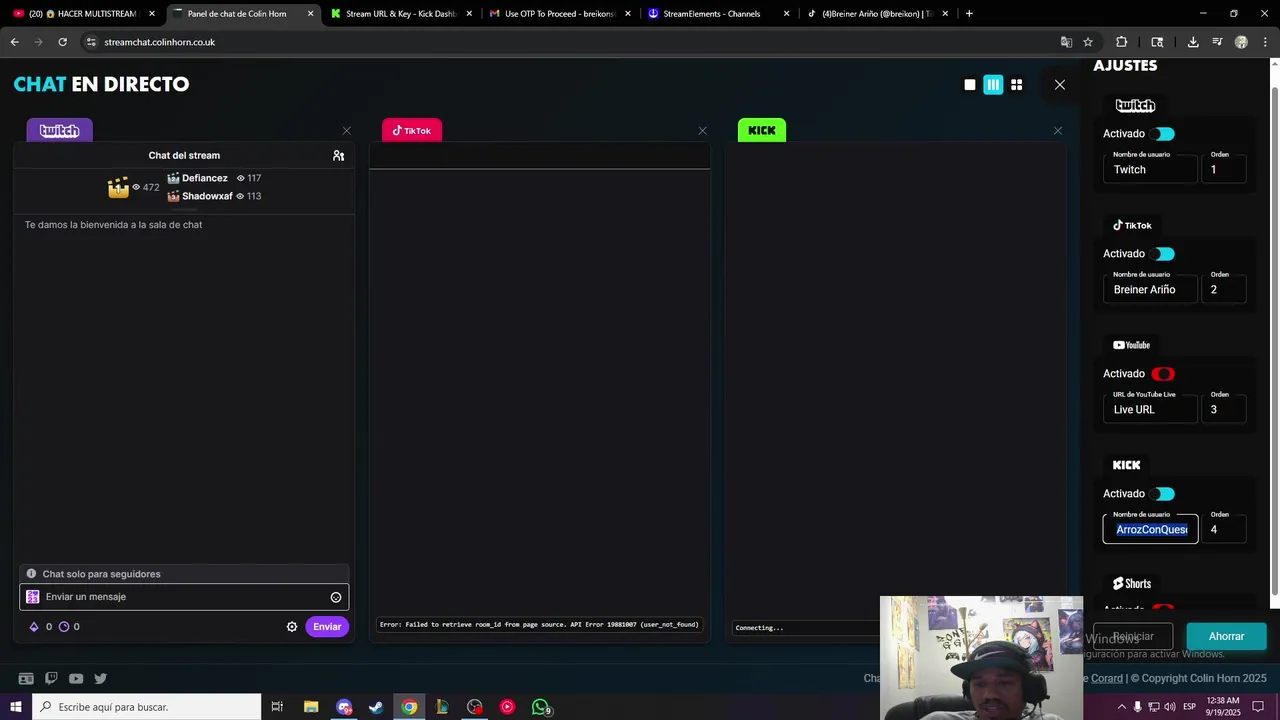Open File Explorer from taskbar
The image size is (1280, 720).
click(311, 707)
